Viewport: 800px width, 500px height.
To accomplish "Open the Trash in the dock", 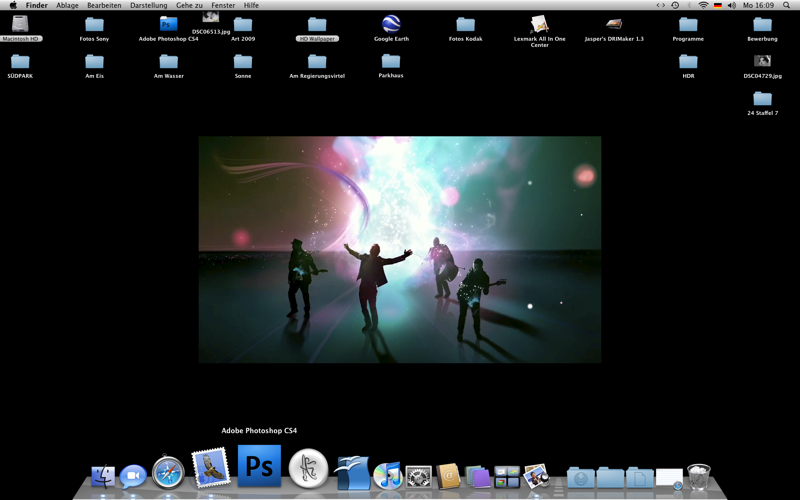I will [699, 477].
